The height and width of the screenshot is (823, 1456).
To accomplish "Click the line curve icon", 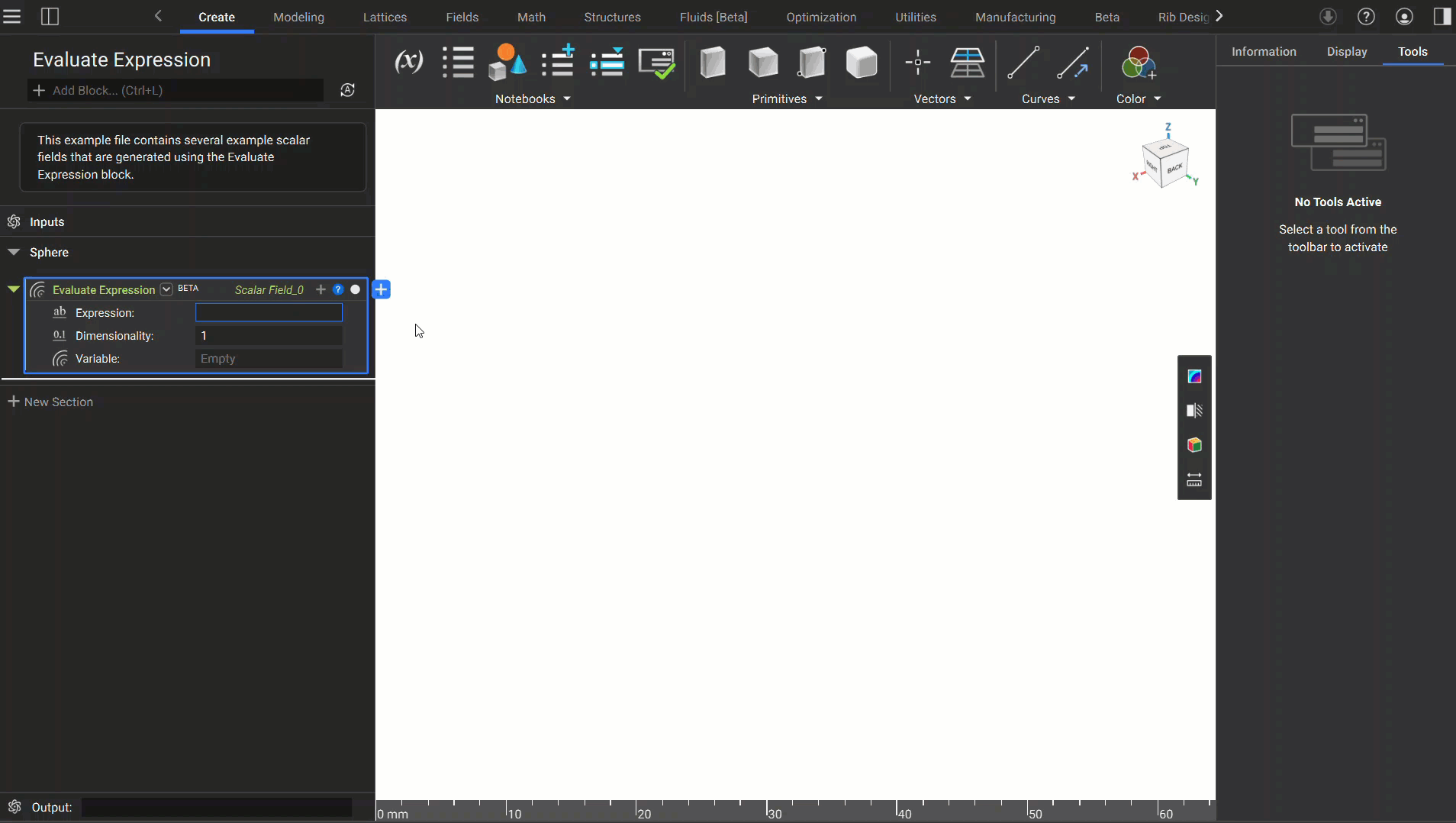I will [1023, 62].
